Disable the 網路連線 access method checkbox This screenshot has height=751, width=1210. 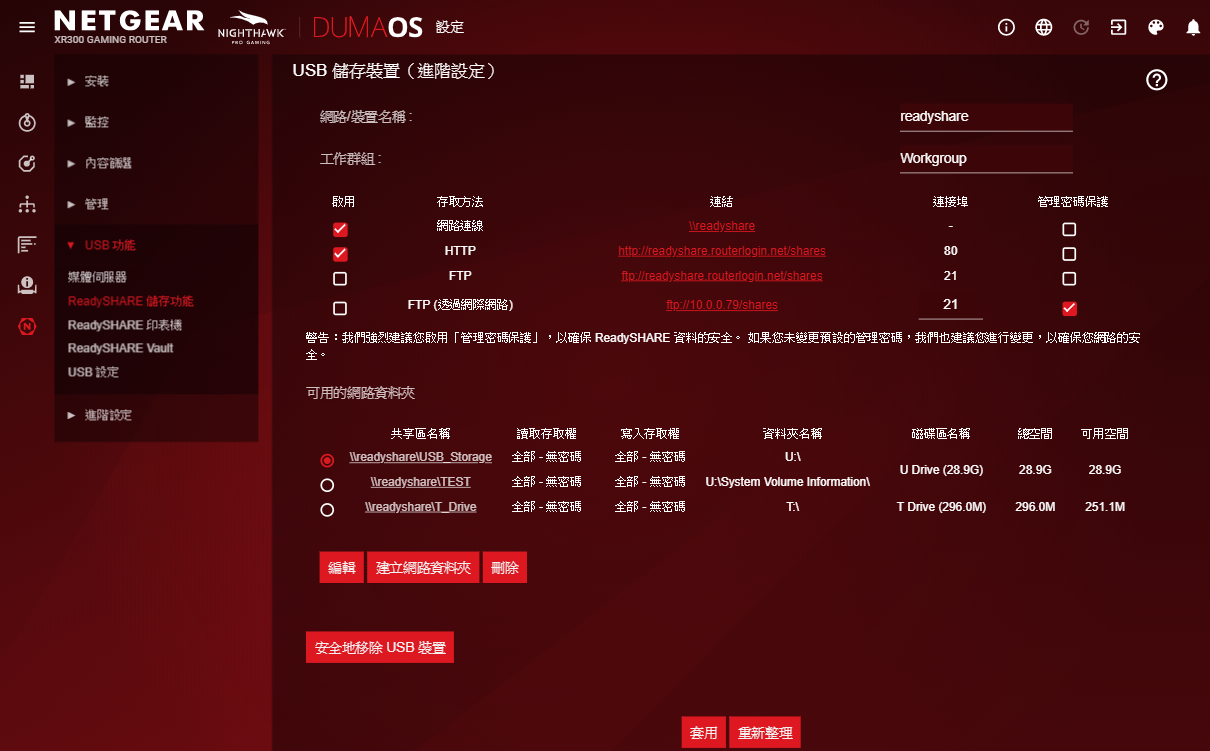click(340, 229)
